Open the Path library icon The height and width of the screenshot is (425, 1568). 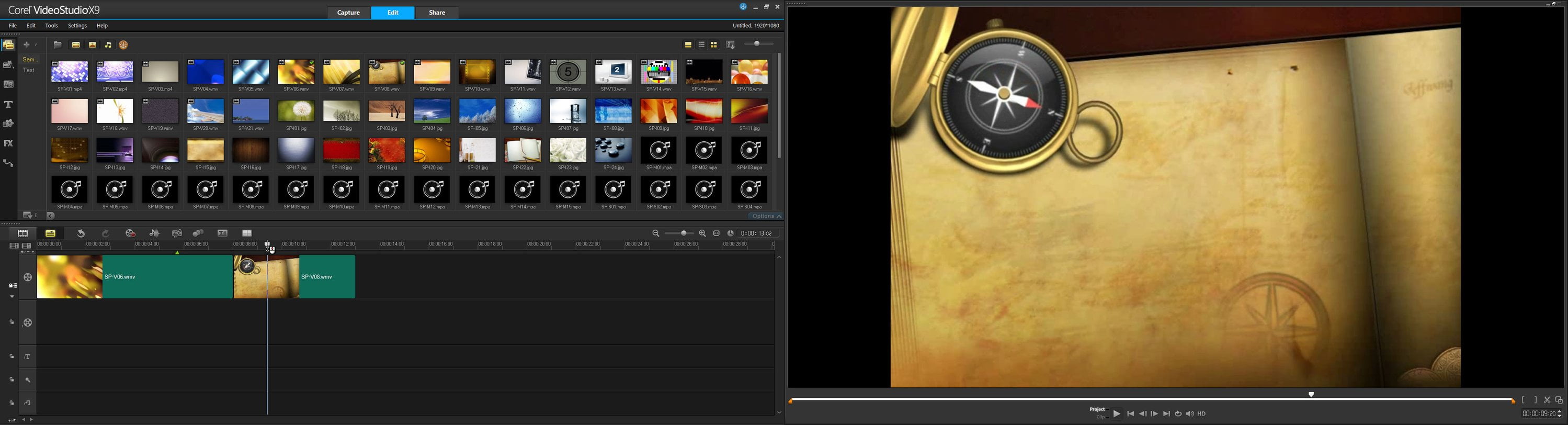[8, 163]
